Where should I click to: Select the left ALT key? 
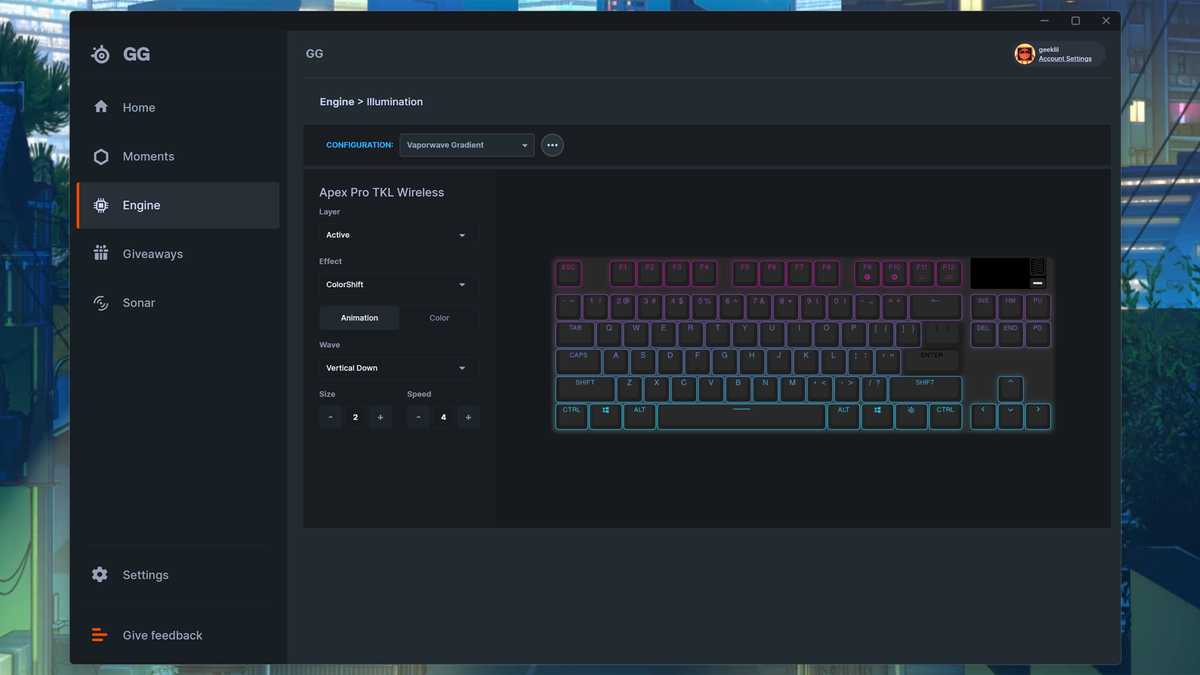pyautogui.click(x=639, y=416)
